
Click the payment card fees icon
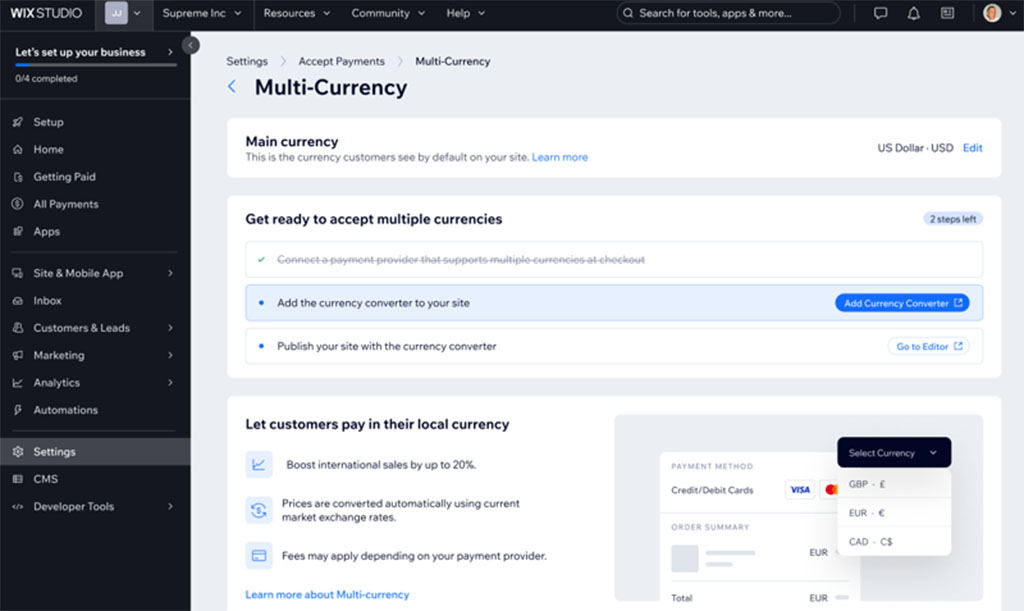point(259,556)
